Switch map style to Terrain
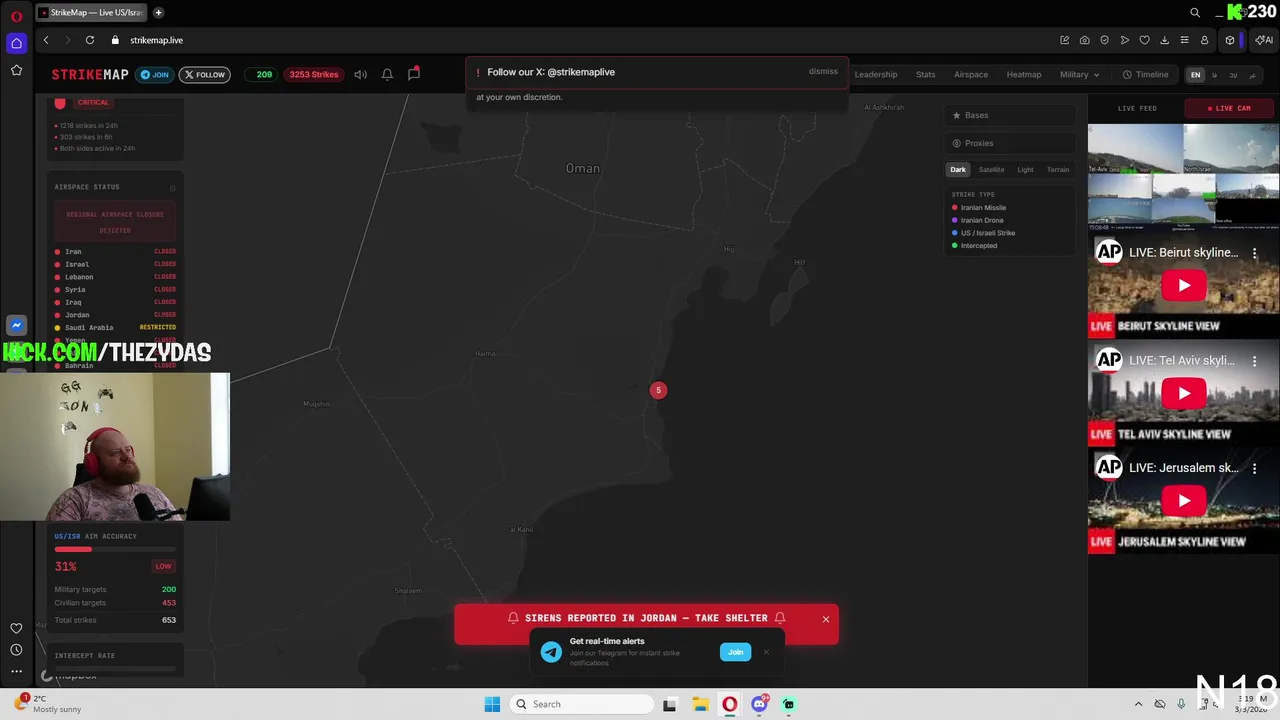1280x720 pixels. (x=1058, y=170)
